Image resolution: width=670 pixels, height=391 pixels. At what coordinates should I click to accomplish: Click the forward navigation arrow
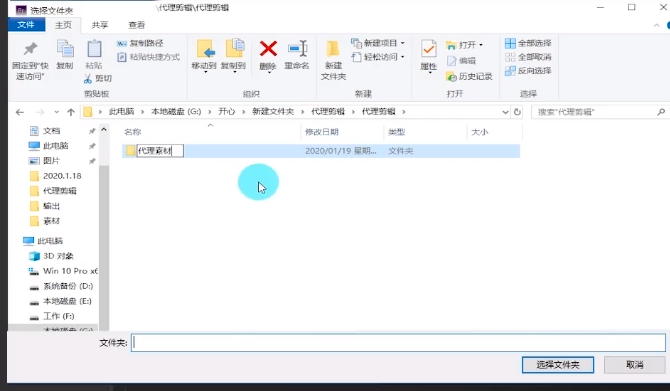[x=40, y=112]
